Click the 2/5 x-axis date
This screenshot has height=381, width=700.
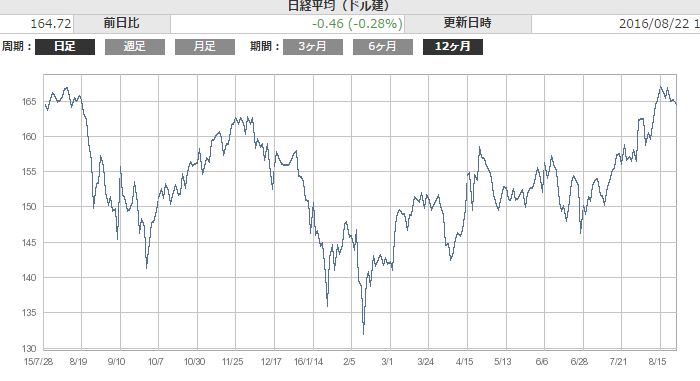coord(349,362)
